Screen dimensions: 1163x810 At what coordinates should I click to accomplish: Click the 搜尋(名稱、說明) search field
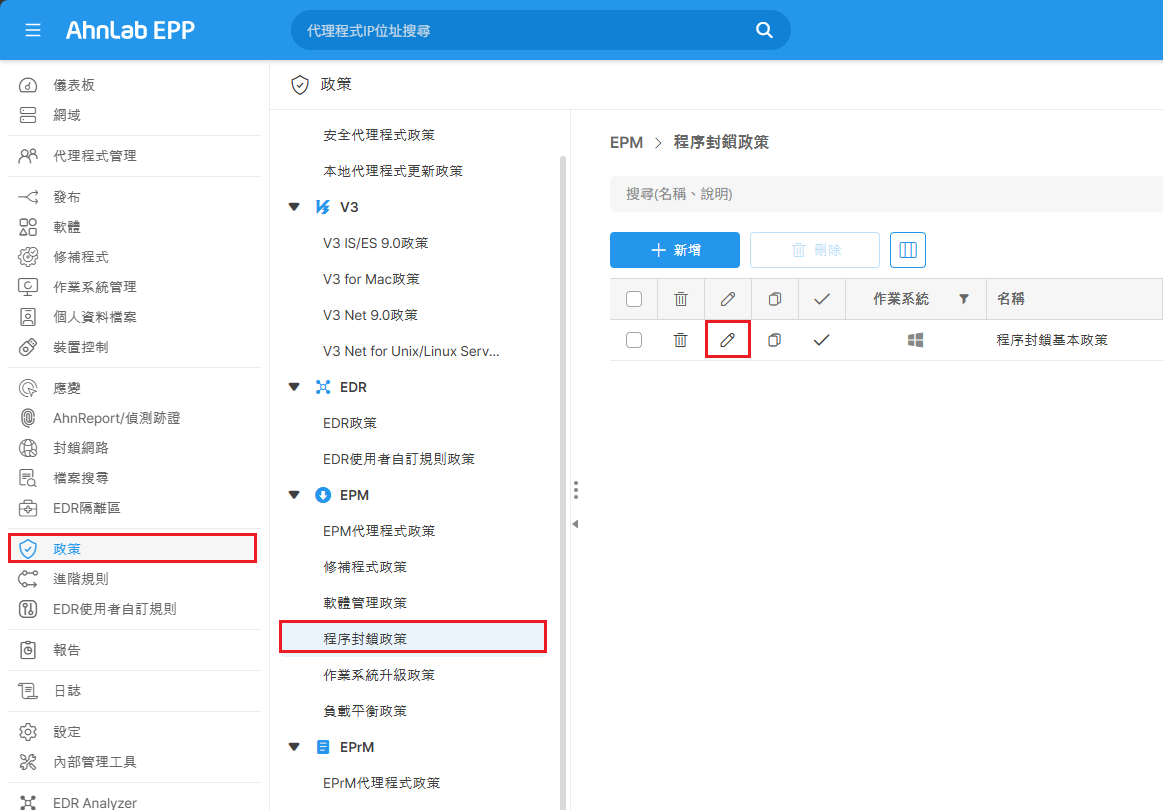pyautogui.click(x=886, y=194)
